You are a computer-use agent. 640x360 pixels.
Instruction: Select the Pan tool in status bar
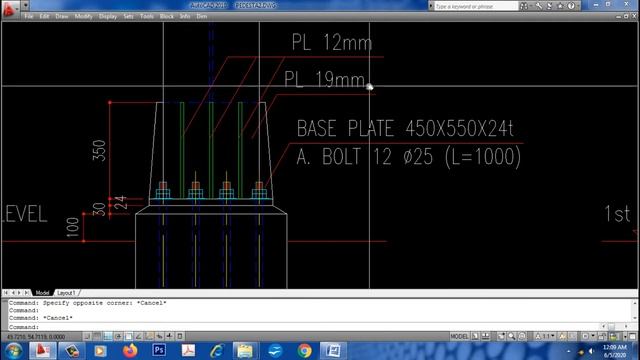point(501,336)
